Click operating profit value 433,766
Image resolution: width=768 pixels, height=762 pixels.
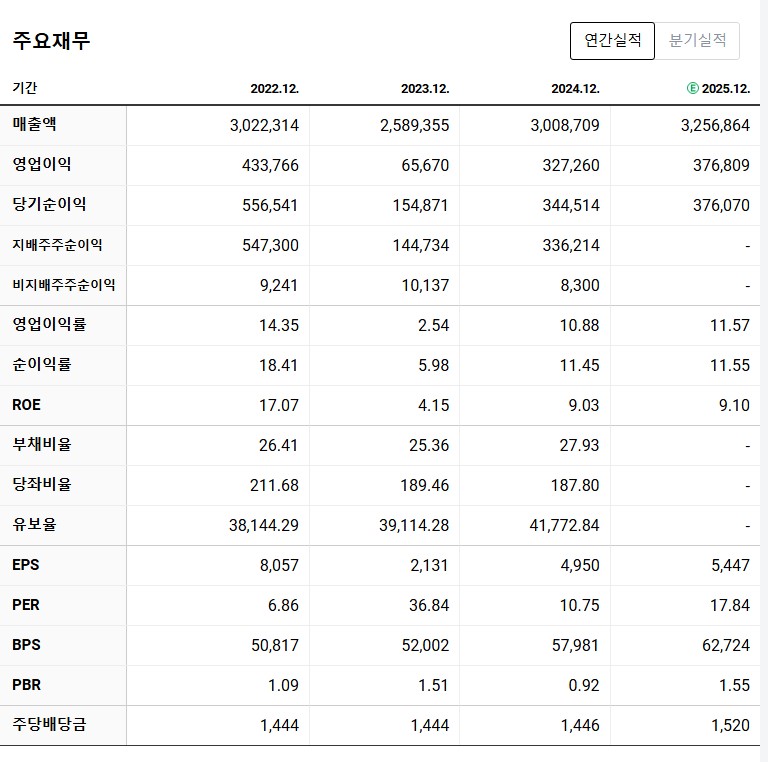click(270, 166)
